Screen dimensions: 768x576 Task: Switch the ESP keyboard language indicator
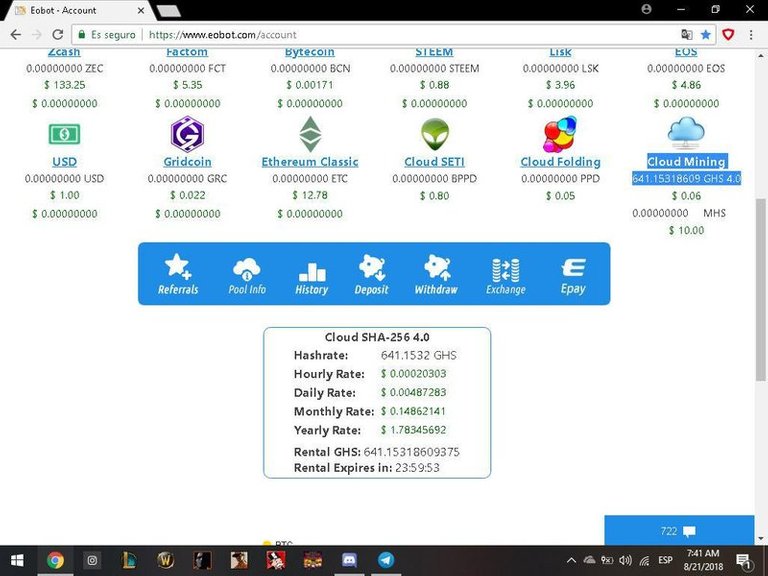665,560
